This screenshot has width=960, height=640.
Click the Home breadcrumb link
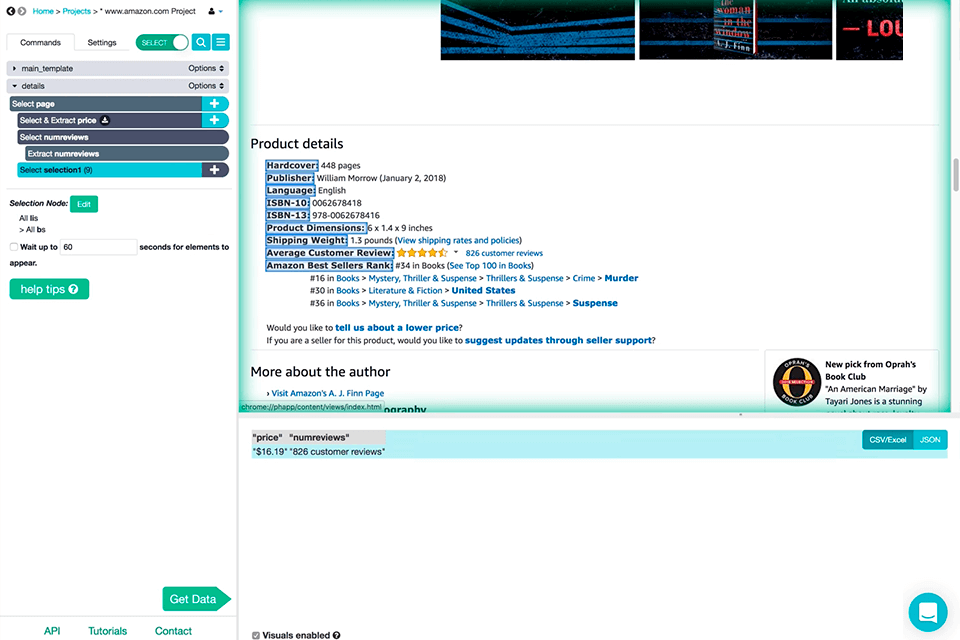click(x=43, y=11)
